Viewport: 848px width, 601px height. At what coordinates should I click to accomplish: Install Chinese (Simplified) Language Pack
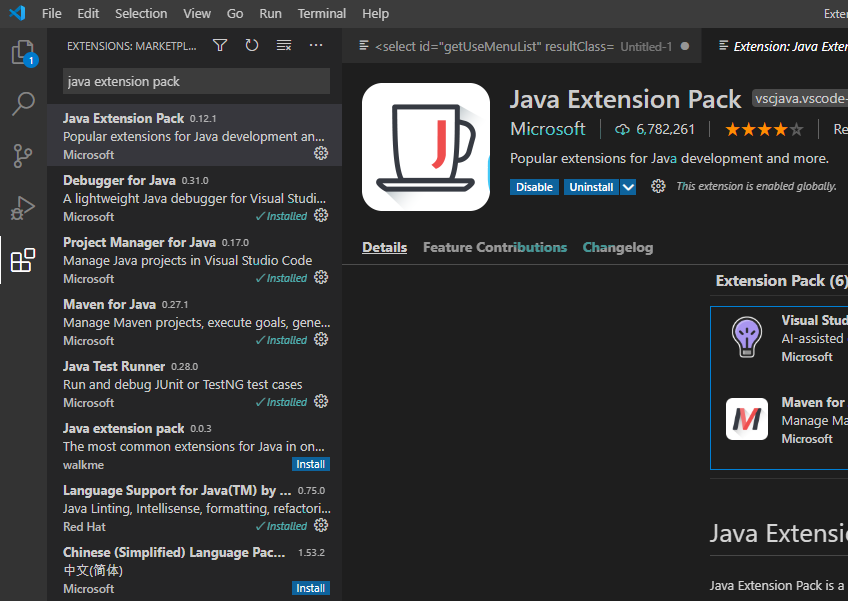[x=310, y=588]
